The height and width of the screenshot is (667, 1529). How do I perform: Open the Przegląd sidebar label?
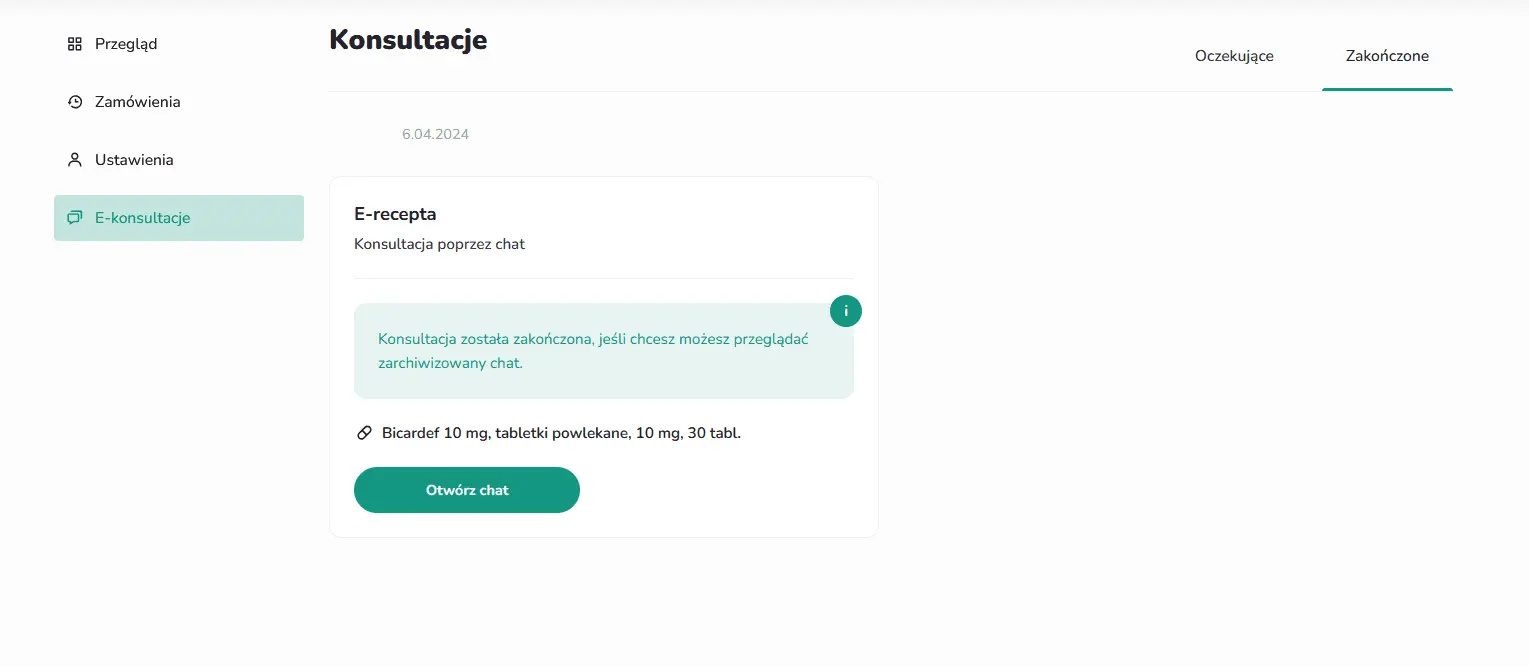126,44
